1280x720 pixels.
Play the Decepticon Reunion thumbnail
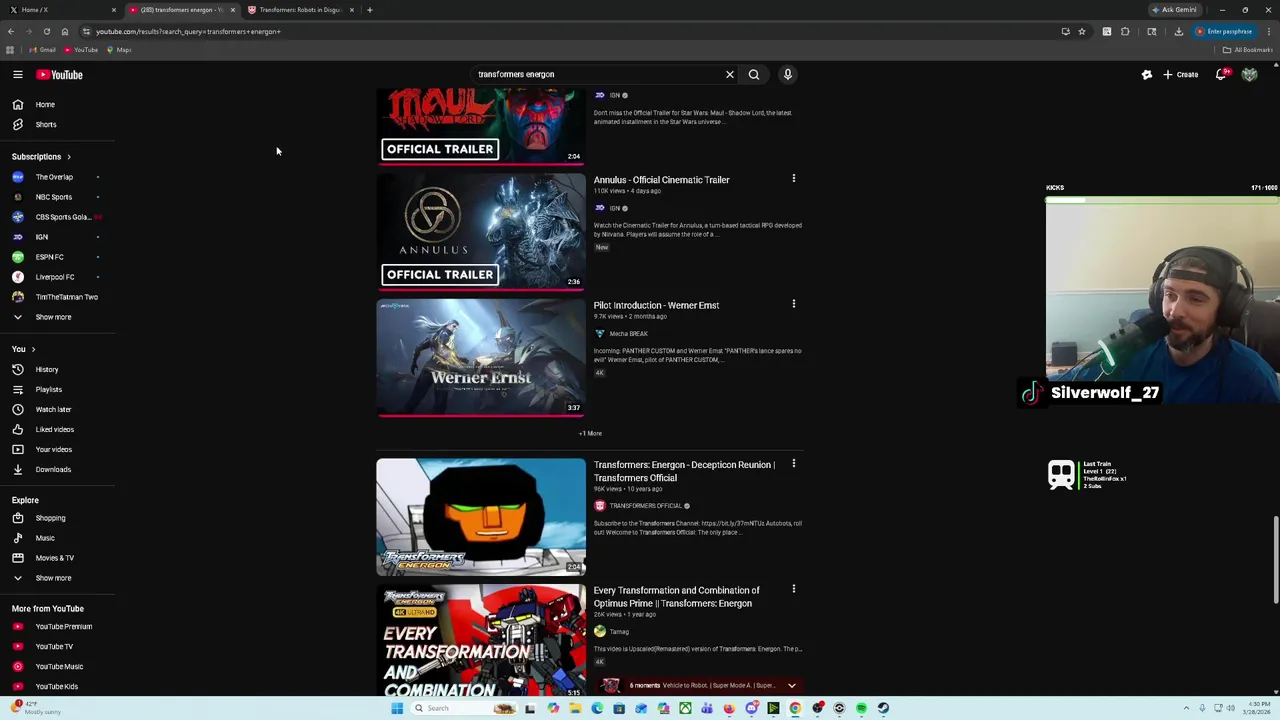481,517
